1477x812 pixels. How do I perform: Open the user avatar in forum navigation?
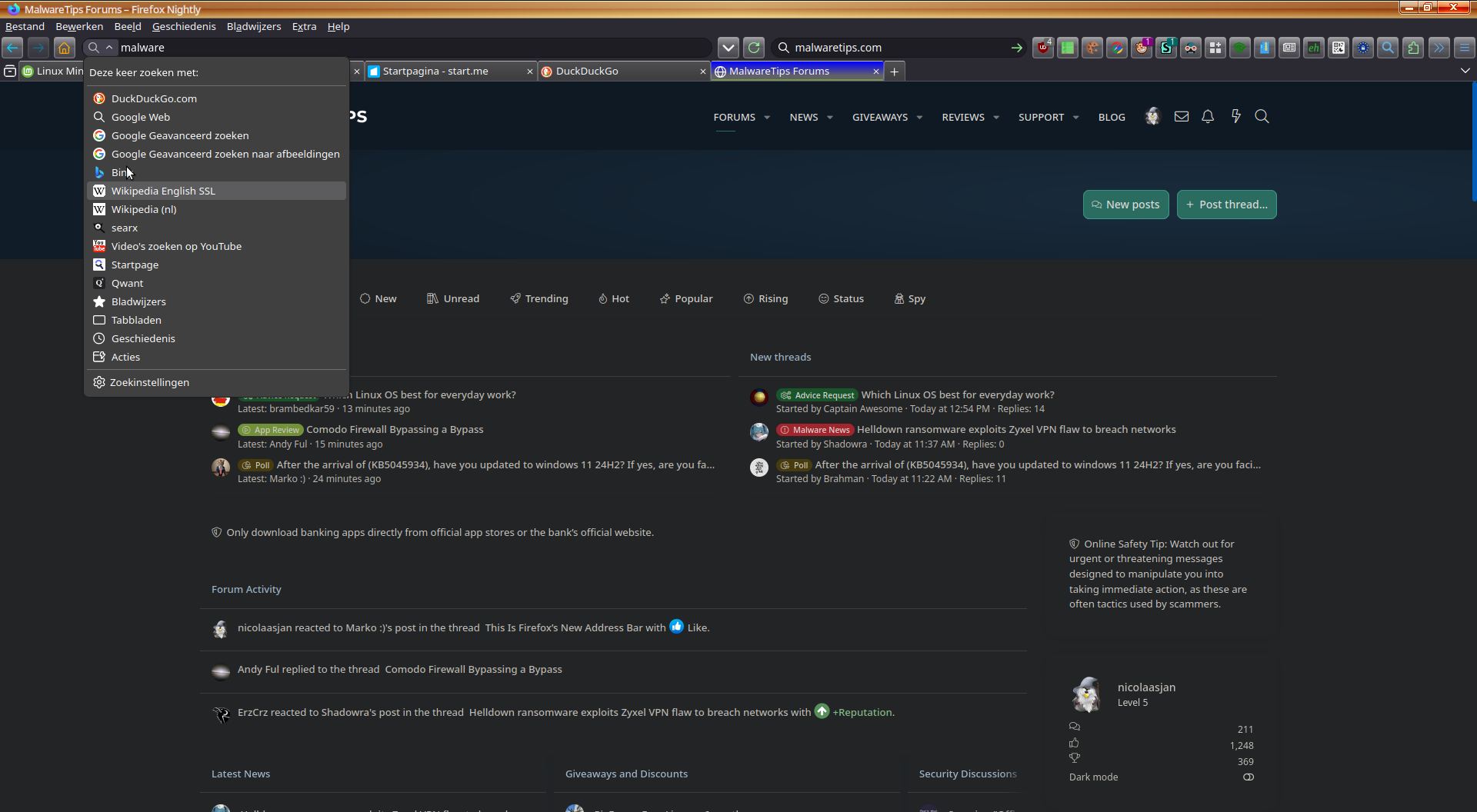click(1152, 117)
